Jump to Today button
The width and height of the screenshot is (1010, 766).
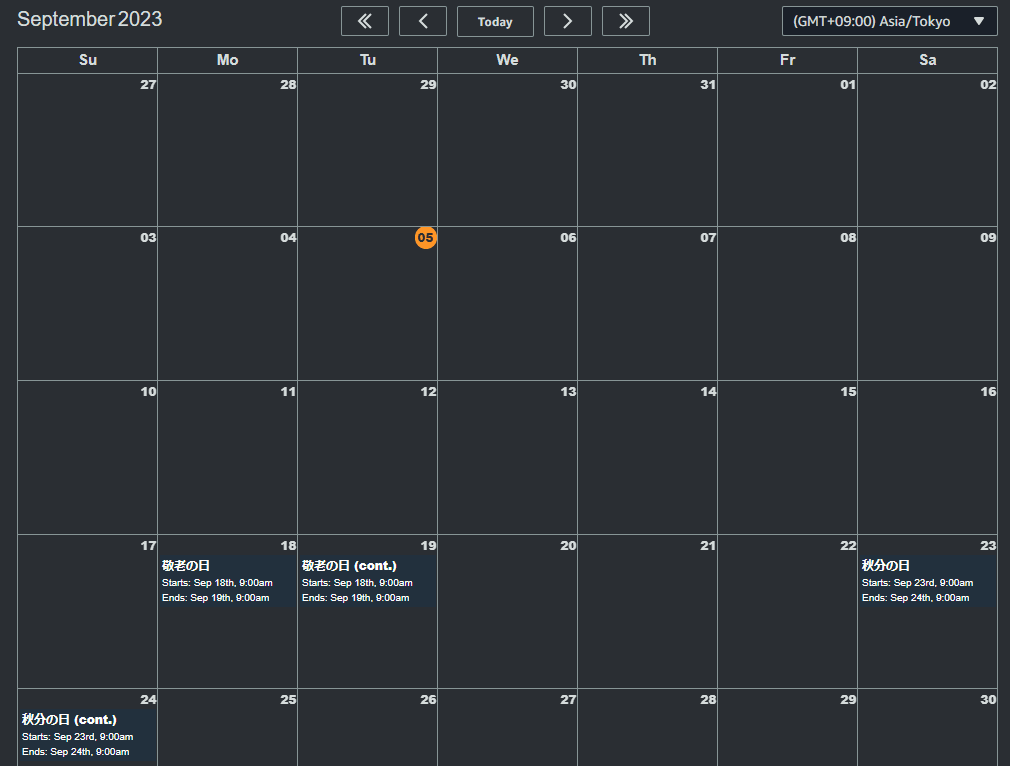(495, 21)
